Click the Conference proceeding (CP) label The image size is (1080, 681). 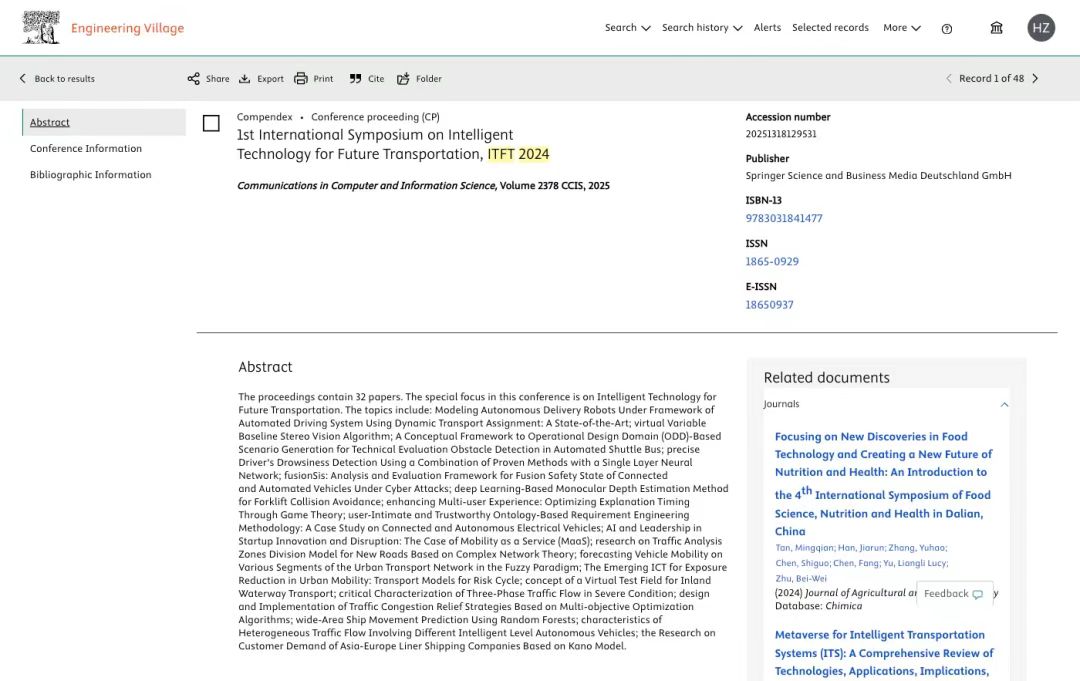point(375,117)
